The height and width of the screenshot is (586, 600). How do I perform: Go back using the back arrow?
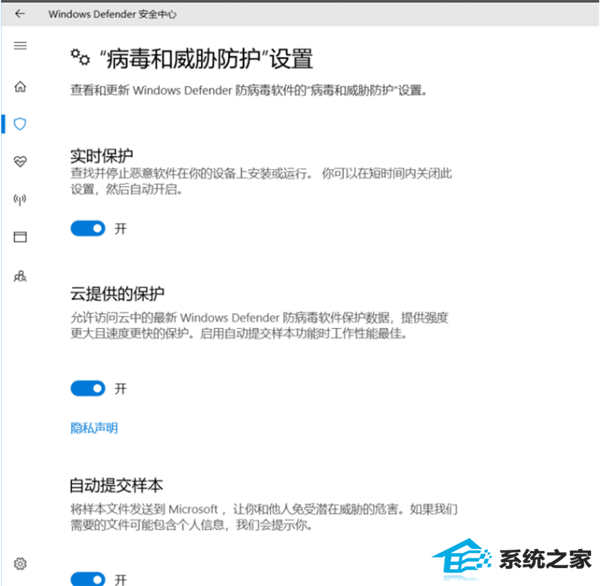(x=20, y=14)
